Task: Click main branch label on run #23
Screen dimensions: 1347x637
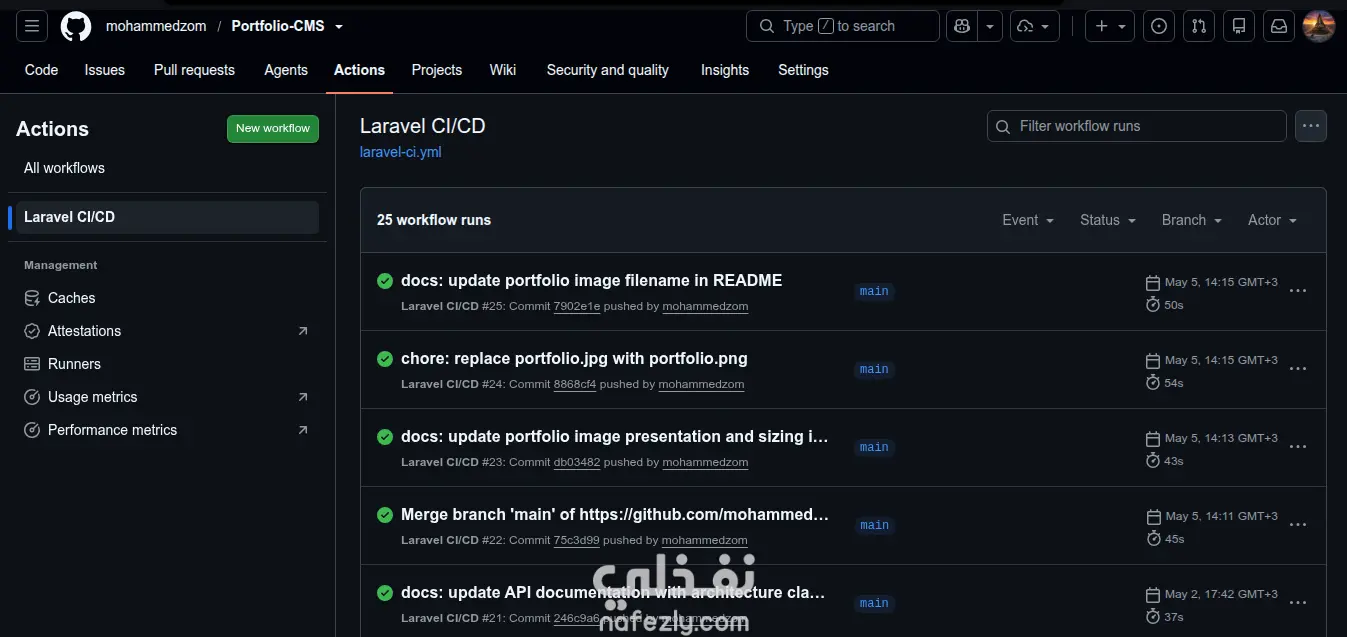Action: [x=874, y=447]
